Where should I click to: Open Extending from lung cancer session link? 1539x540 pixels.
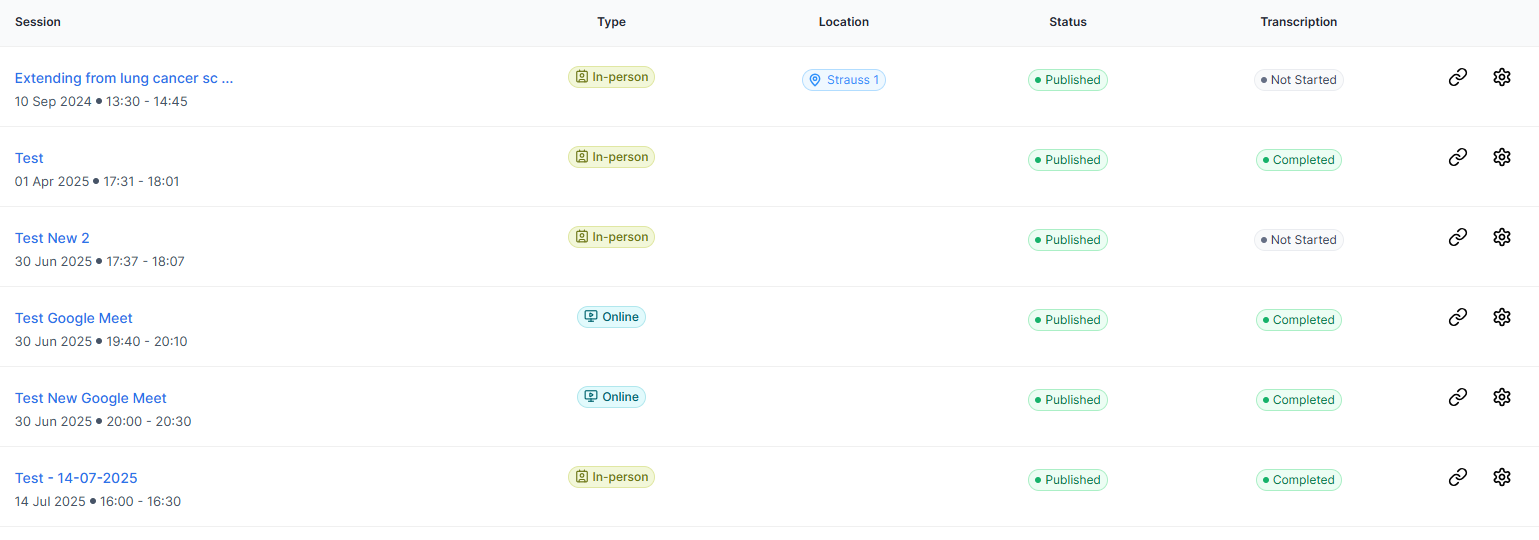pos(123,78)
